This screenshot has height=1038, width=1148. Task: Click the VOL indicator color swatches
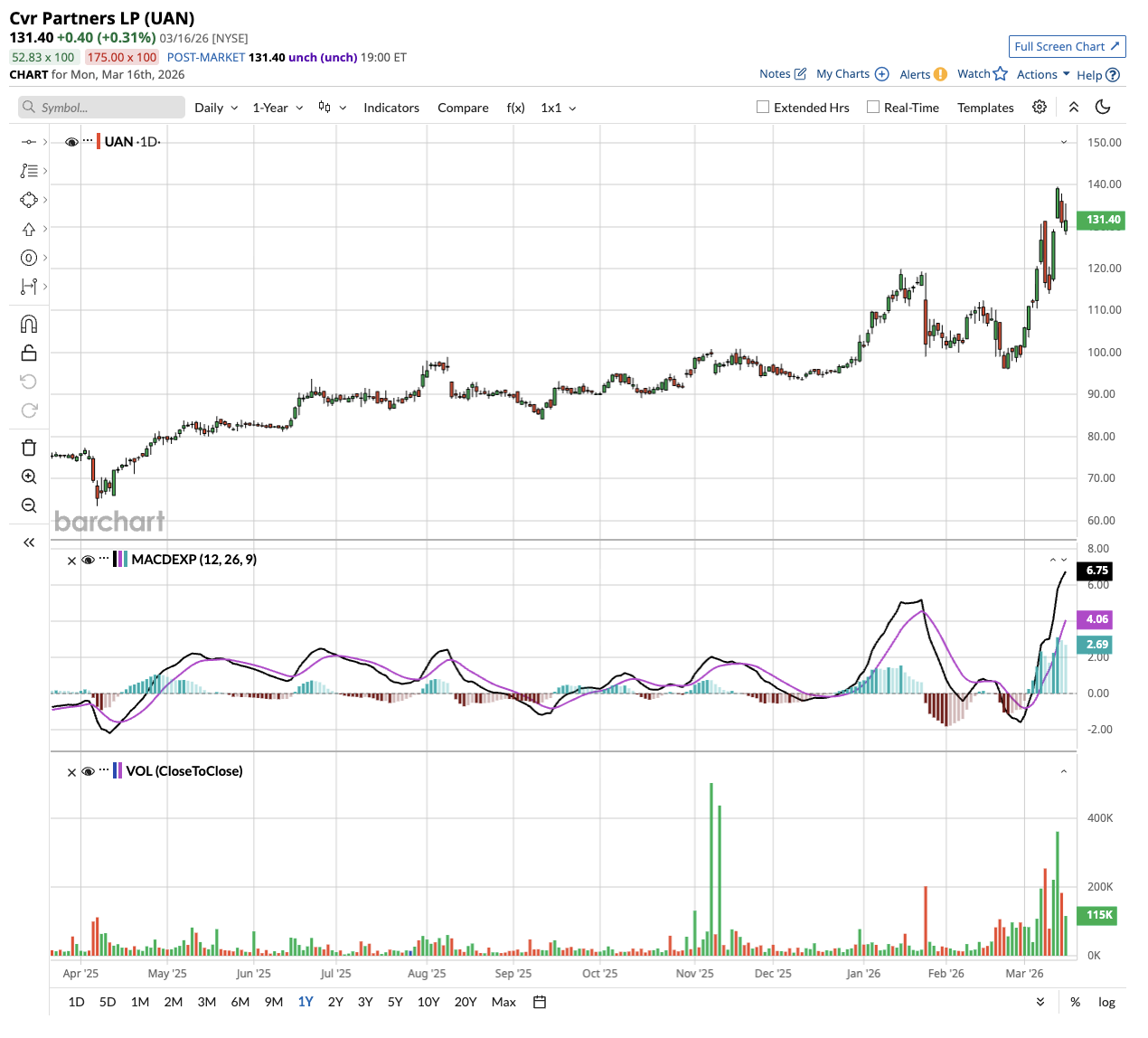(117, 771)
